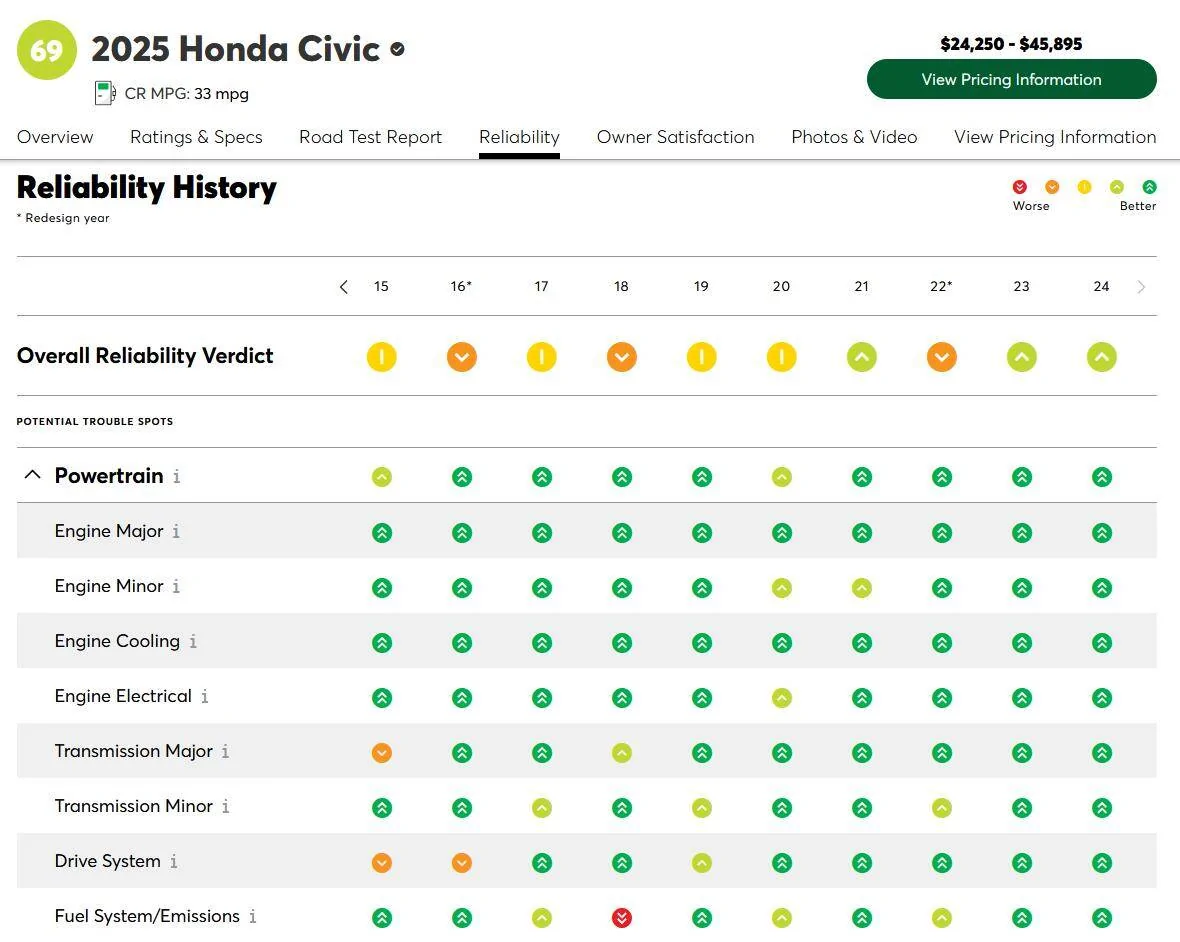Click the Powertrain section title

[109, 476]
